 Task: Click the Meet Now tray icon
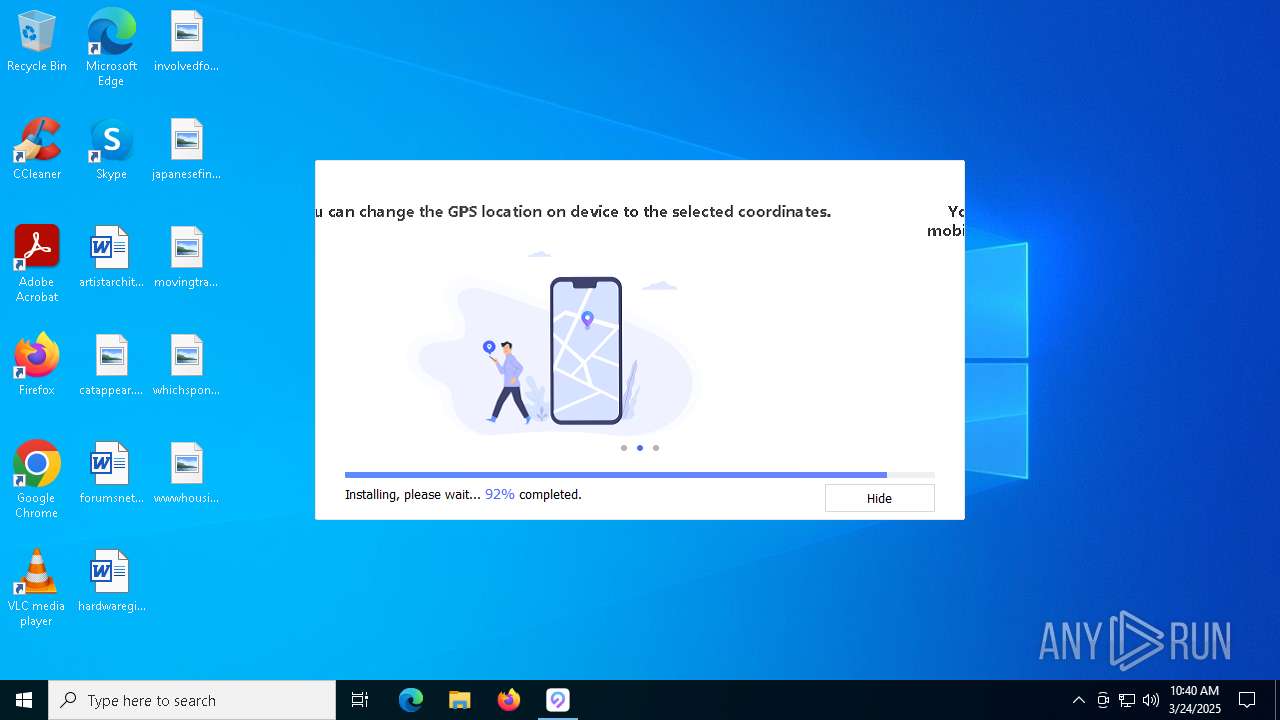(1103, 700)
